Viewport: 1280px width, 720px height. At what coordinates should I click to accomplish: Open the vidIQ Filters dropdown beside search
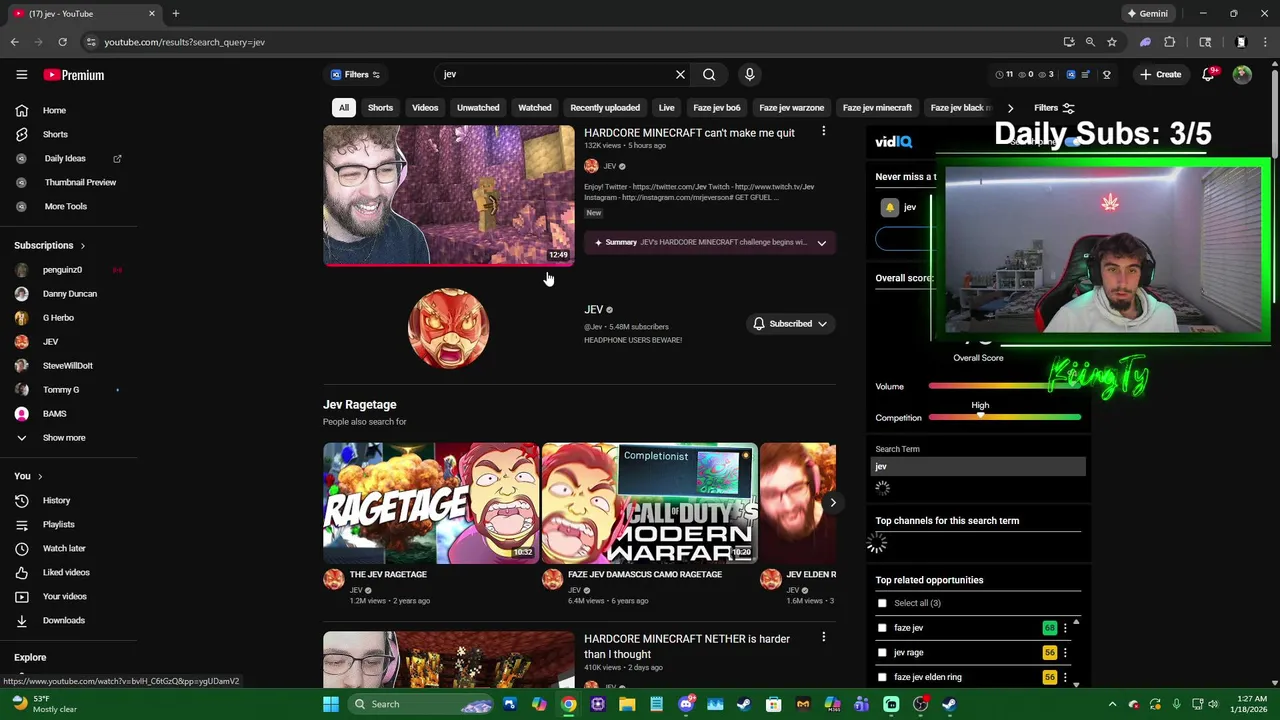pos(355,75)
